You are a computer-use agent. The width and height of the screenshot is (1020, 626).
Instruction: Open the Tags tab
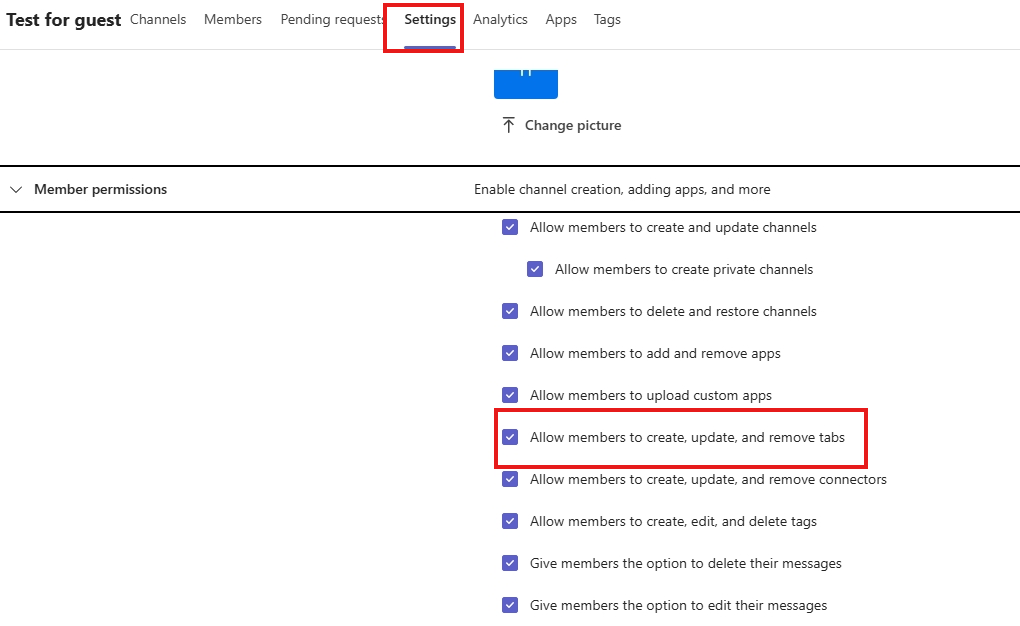coord(607,20)
